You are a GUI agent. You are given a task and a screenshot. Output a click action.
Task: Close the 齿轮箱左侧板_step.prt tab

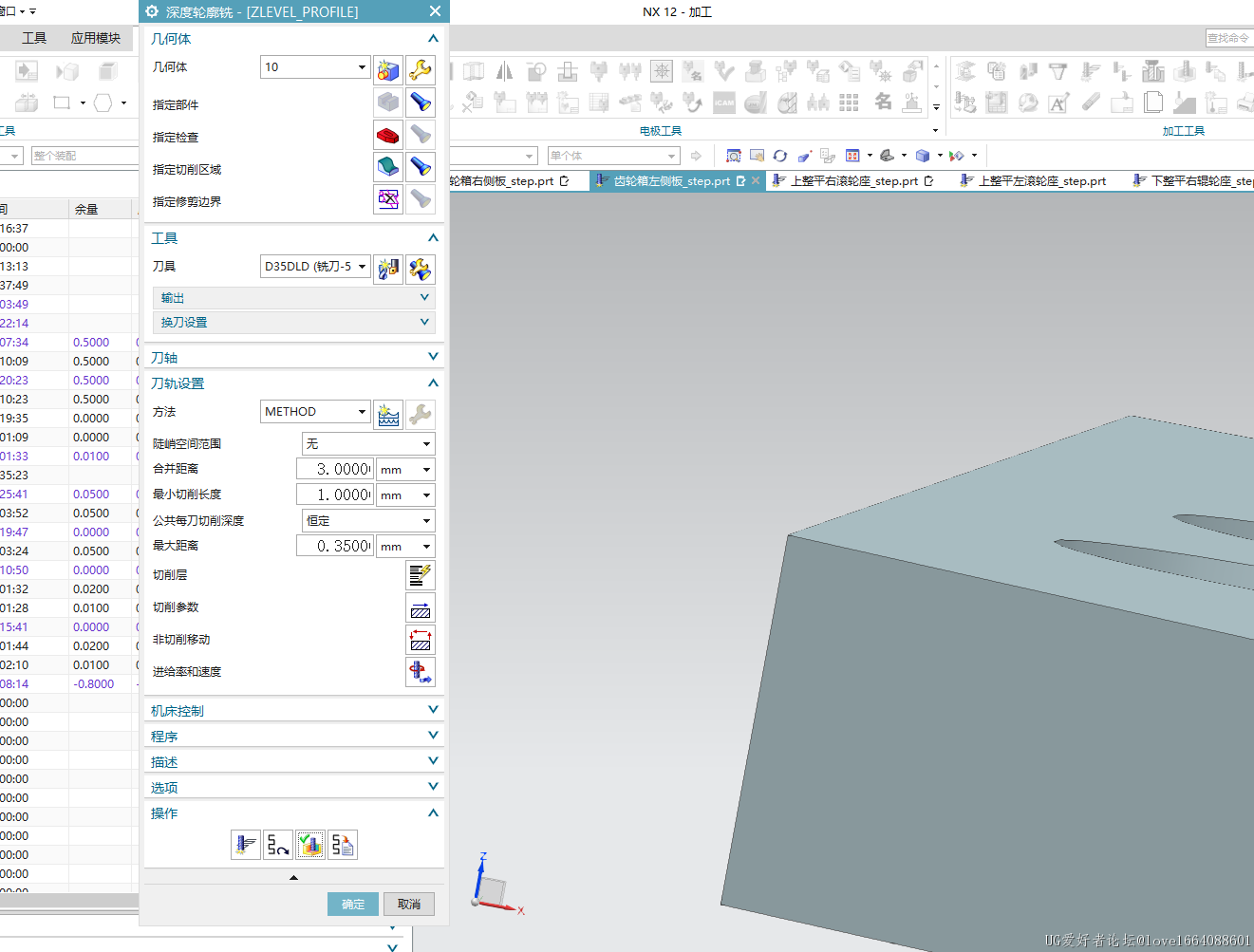(756, 180)
